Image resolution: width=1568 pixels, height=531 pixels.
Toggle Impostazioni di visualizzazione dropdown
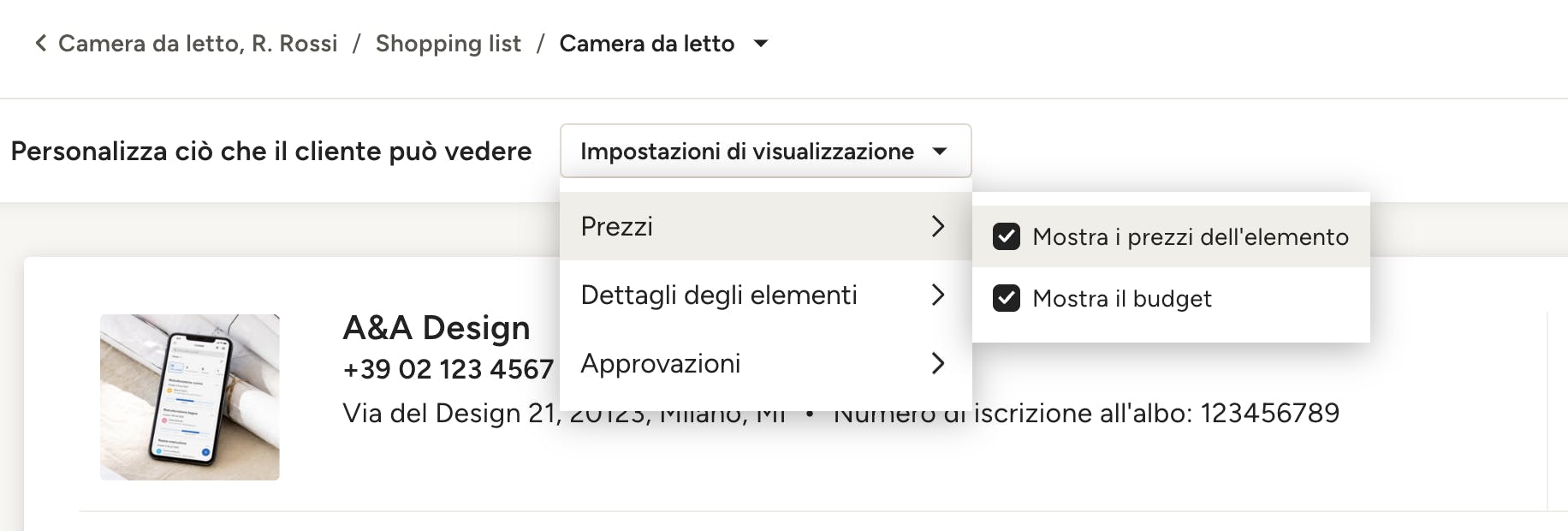(765, 151)
